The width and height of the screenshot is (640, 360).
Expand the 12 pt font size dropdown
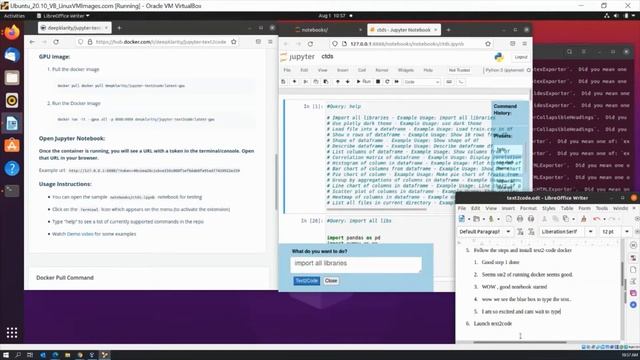(x=627, y=232)
